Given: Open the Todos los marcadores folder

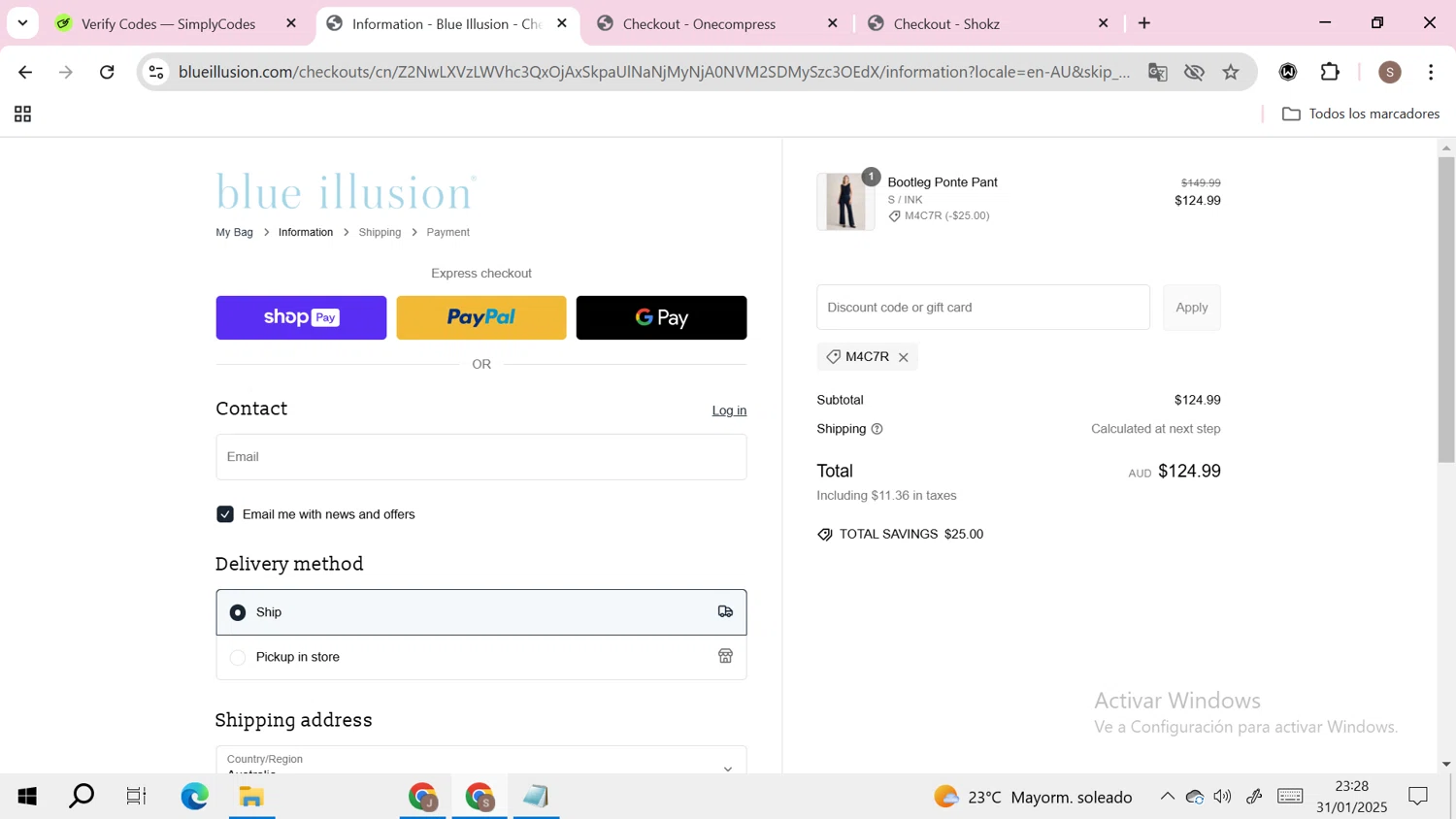Looking at the screenshot, I should tap(1361, 115).
